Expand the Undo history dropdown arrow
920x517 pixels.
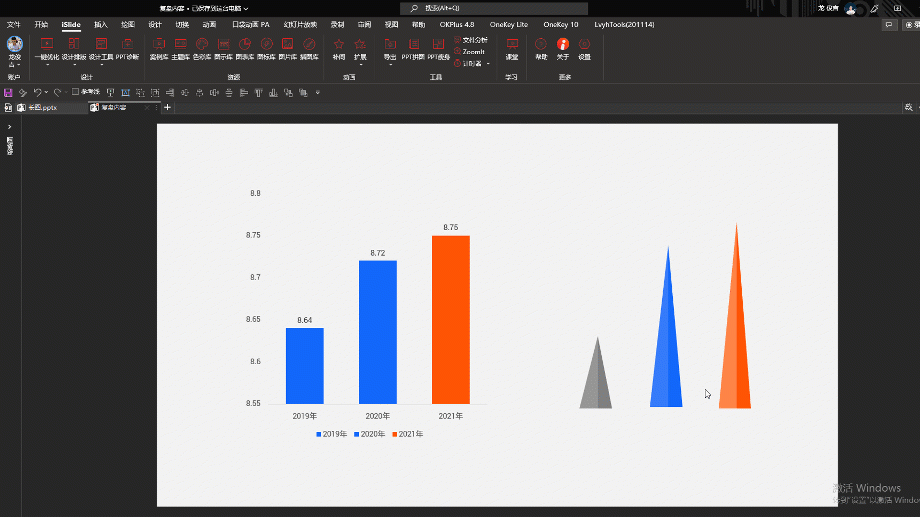tap(46, 93)
